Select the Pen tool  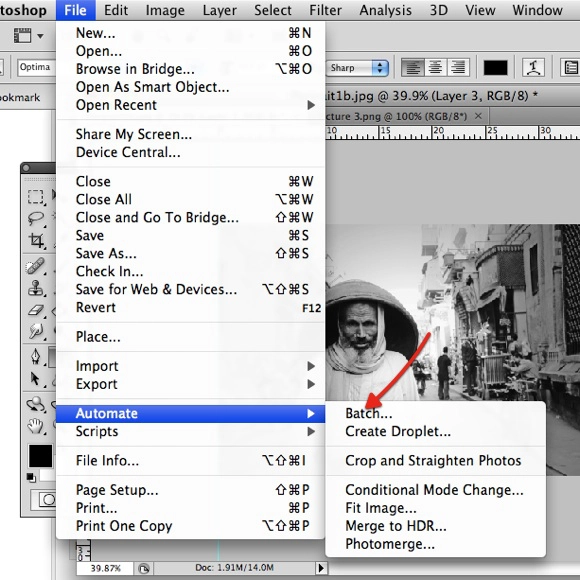[36, 357]
